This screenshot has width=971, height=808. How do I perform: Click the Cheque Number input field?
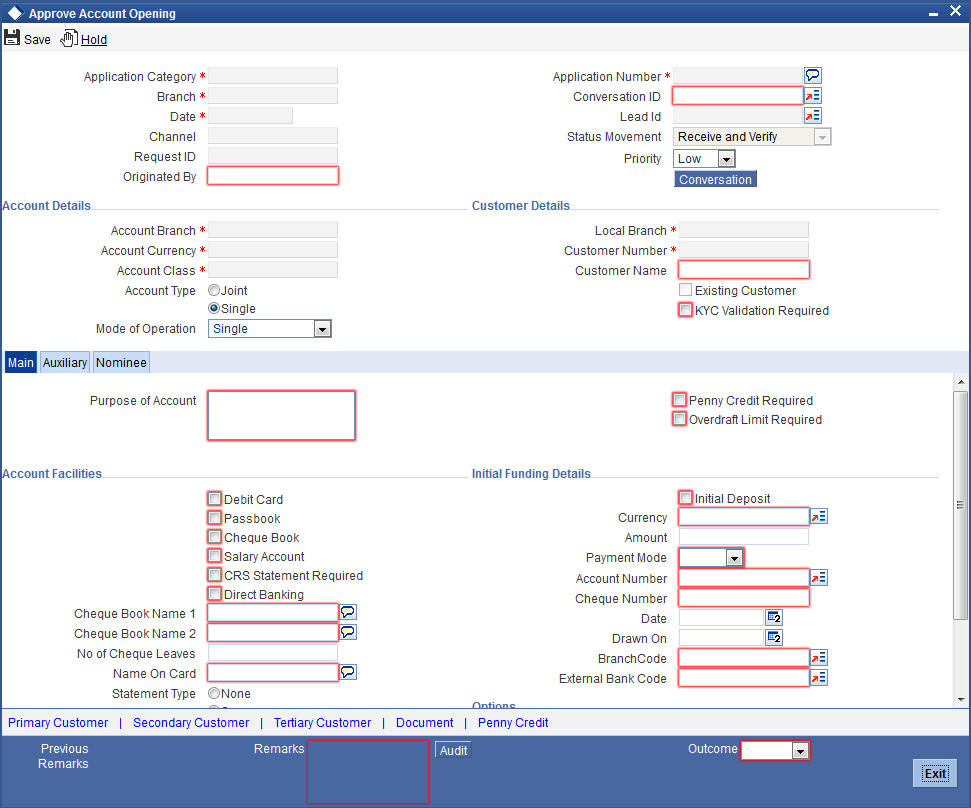744,598
